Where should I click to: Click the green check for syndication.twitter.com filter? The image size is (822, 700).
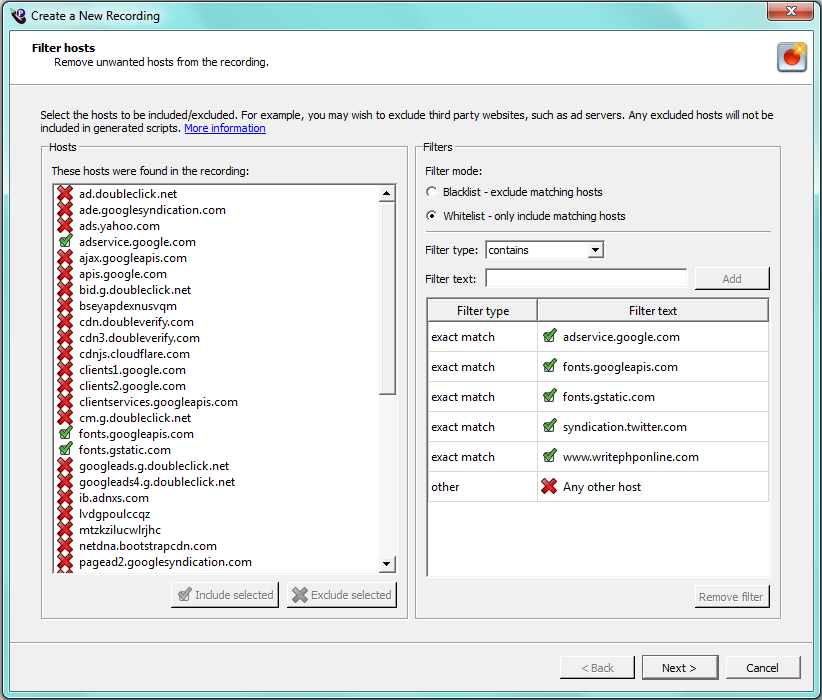pyautogui.click(x=548, y=427)
